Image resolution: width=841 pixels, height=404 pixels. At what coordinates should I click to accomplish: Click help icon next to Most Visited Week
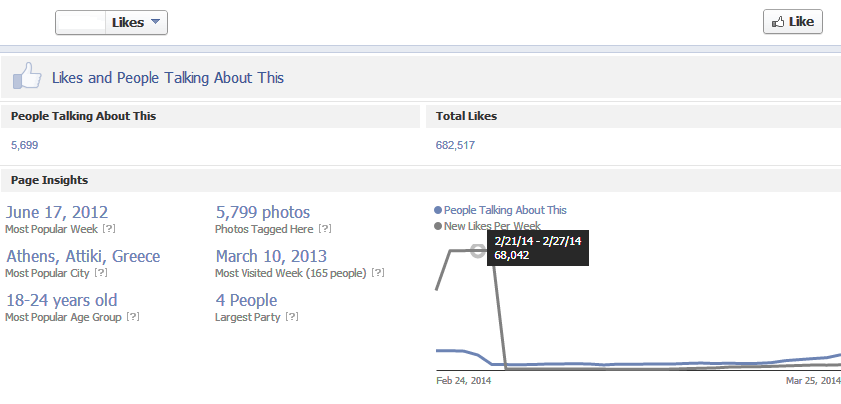[x=378, y=273]
